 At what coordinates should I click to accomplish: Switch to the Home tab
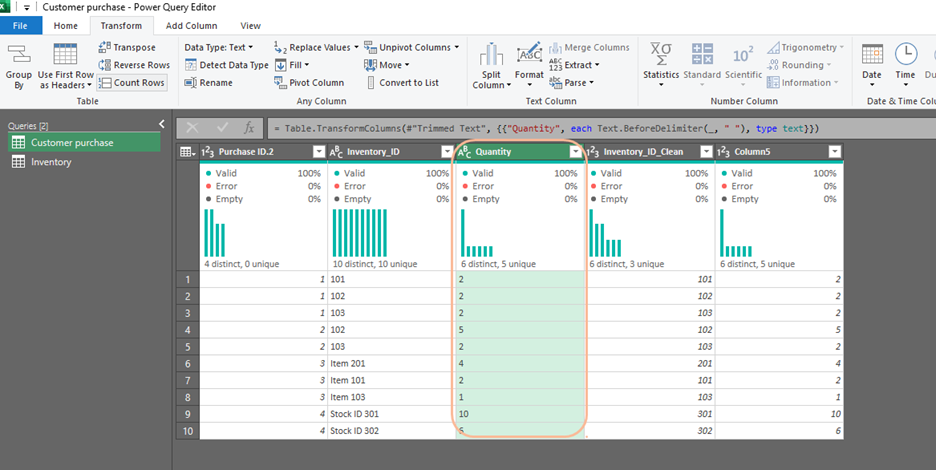pos(66,26)
